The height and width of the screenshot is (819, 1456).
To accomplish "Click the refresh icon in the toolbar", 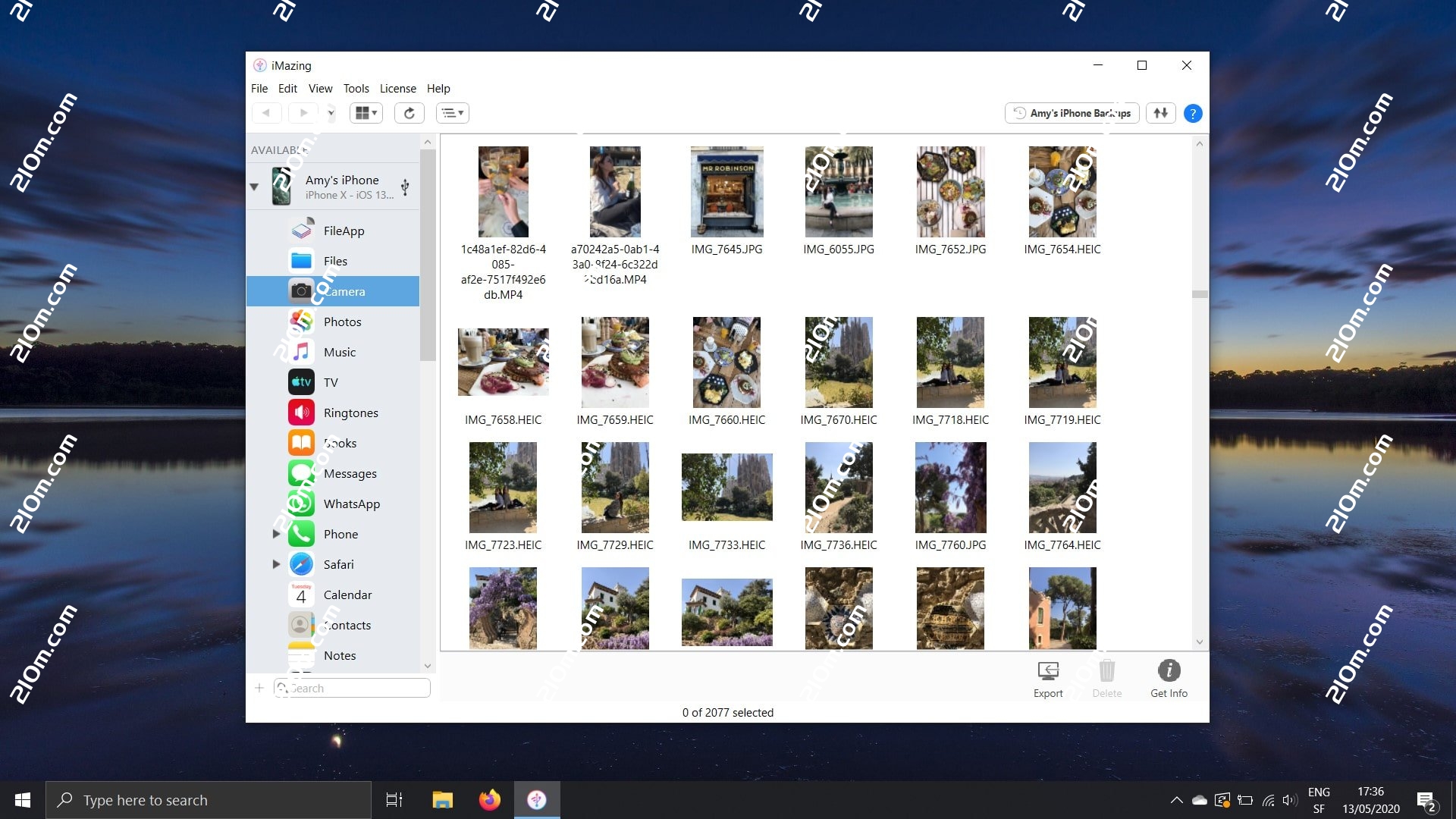I will point(409,112).
